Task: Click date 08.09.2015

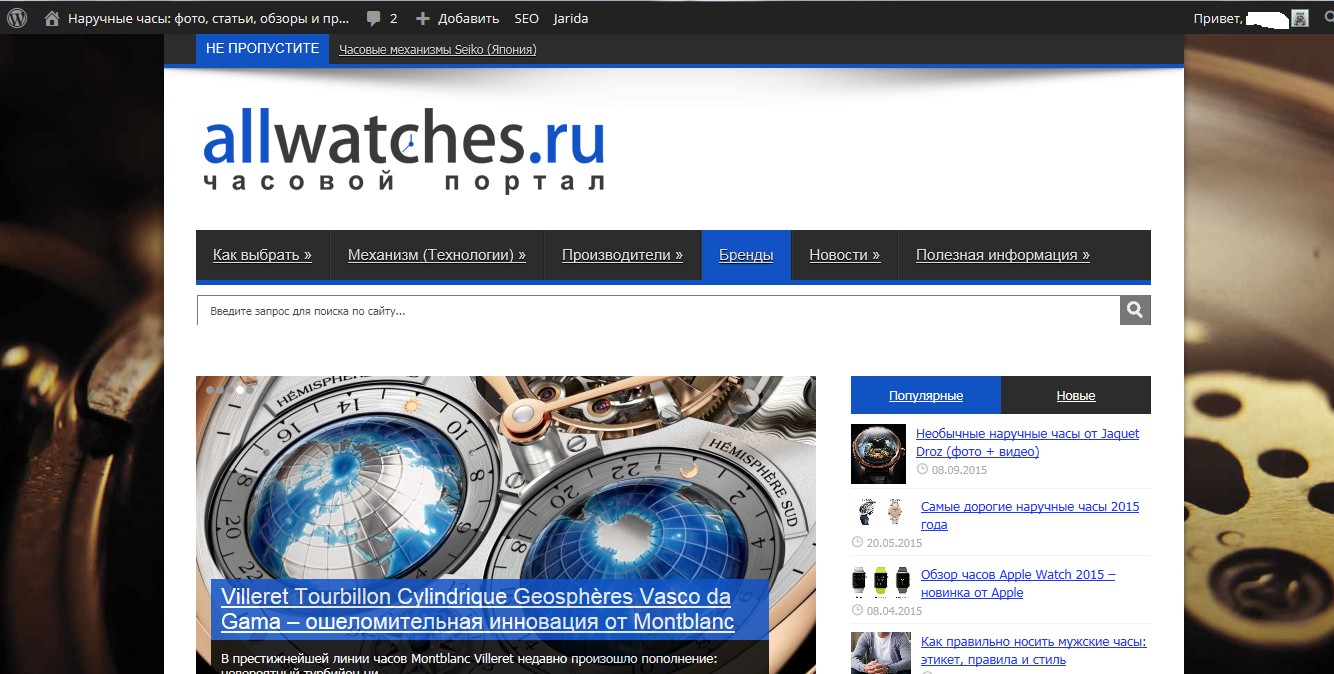Action: click(x=959, y=470)
